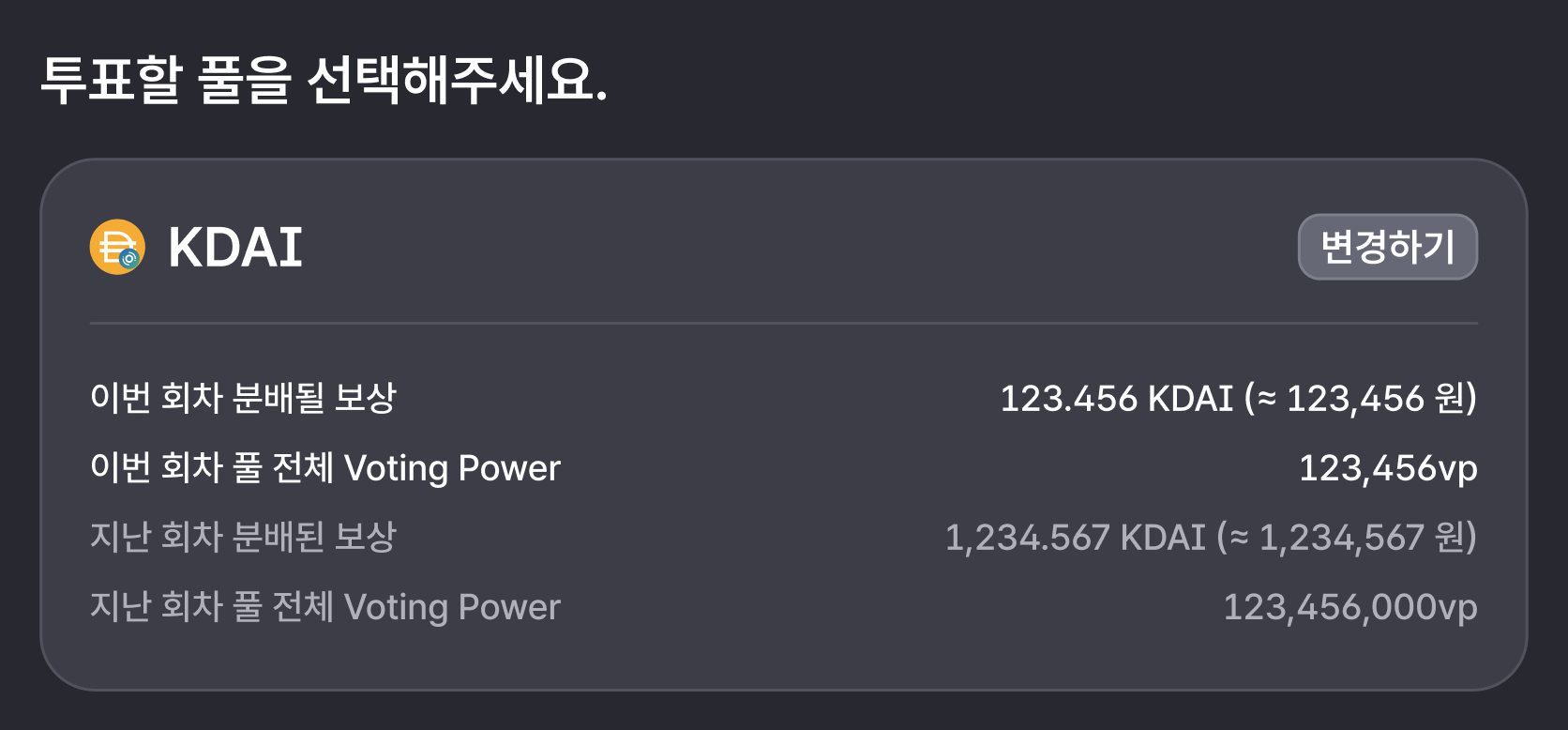
Task: Click the word Voting in last round row
Action: [x=396, y=607]
